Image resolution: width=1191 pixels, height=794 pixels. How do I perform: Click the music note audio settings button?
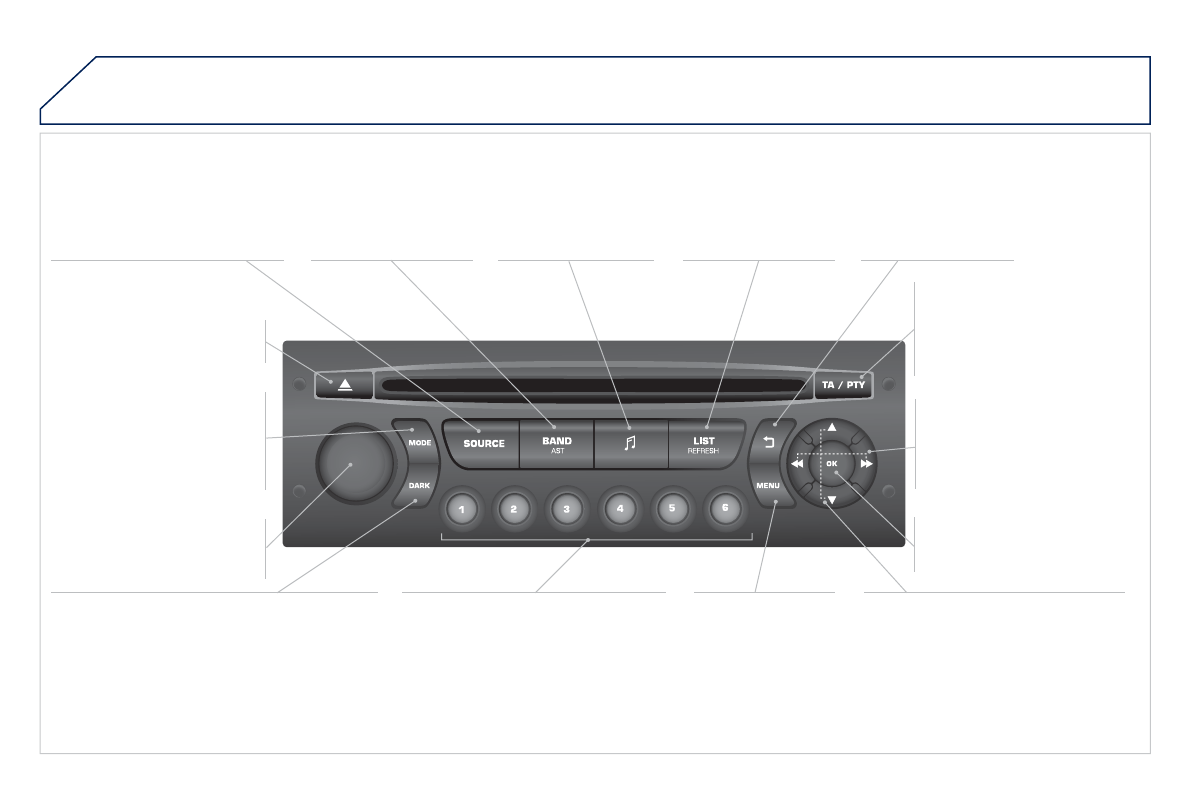click(630, 444)
